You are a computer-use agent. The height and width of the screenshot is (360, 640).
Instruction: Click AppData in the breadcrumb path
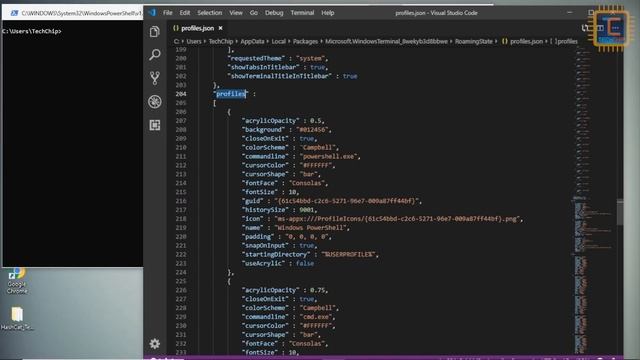(x=252, y=41)
